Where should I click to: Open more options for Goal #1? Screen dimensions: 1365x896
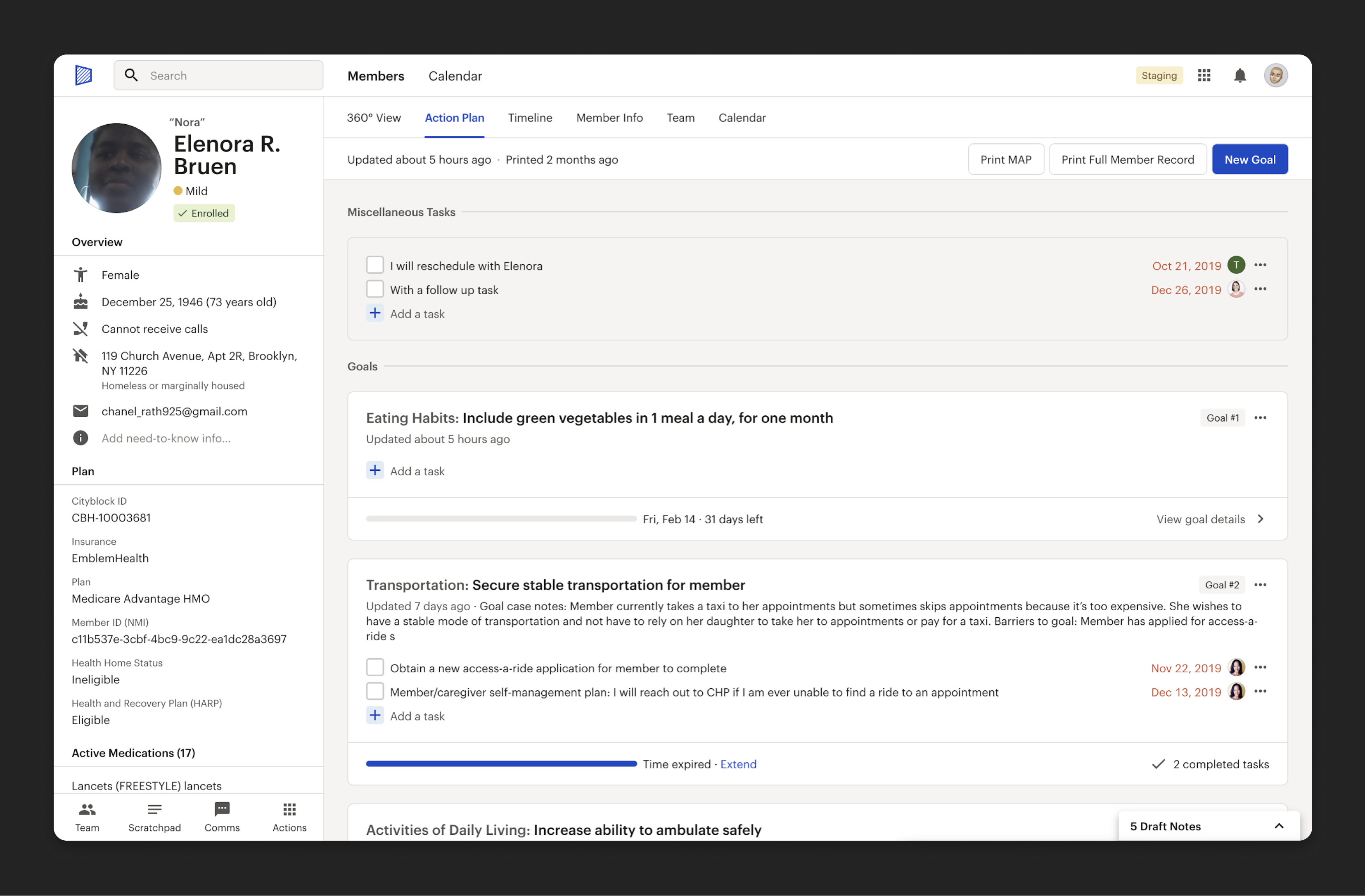coord(1260,418)
